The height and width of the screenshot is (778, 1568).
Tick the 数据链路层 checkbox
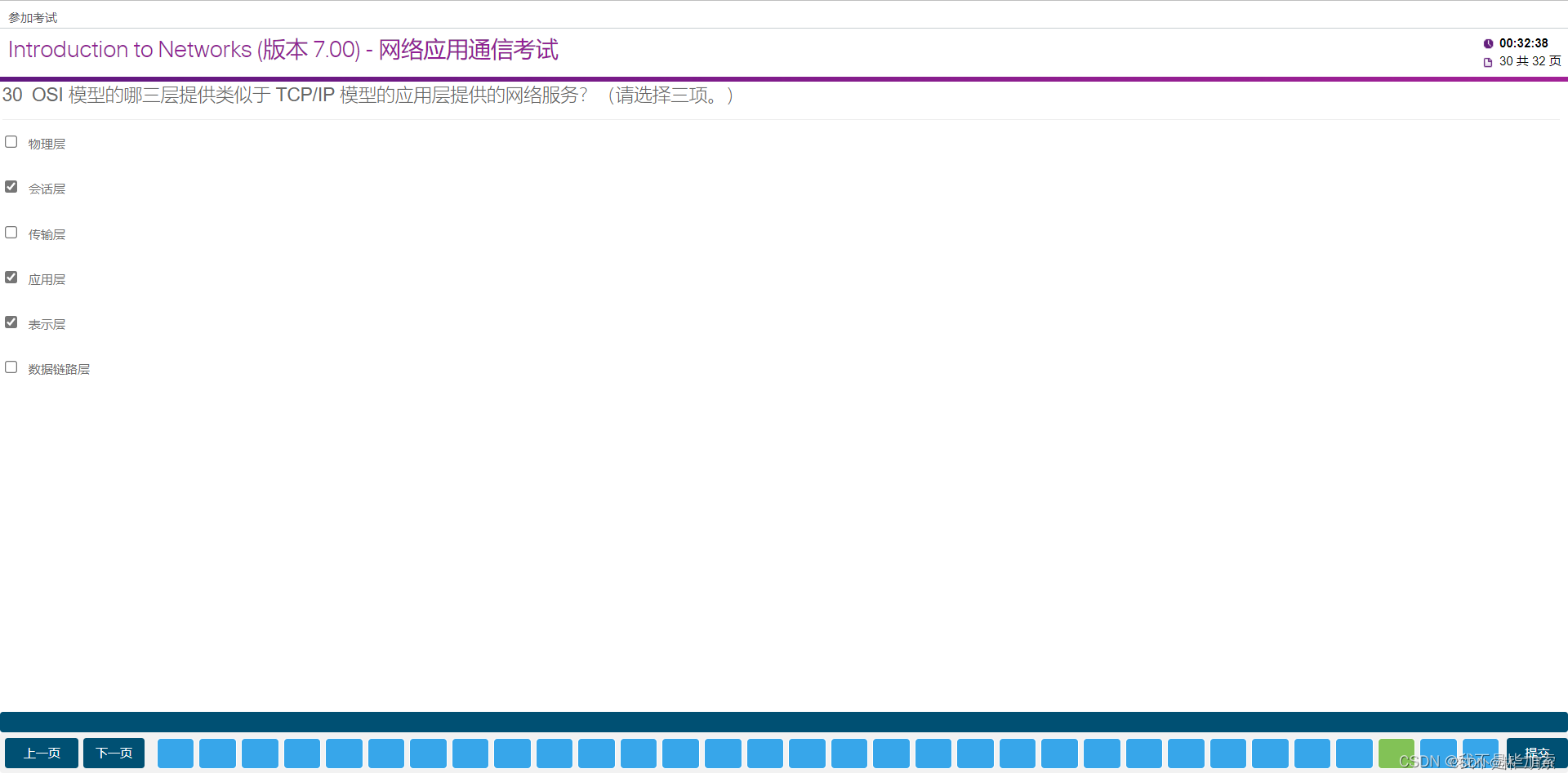coord(11,367)
